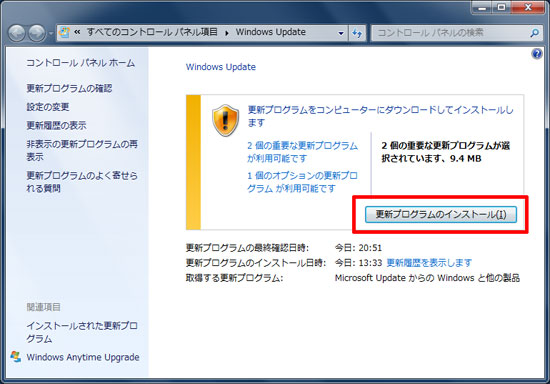Click 更新履歴を表示します link

tap(429, 263)
